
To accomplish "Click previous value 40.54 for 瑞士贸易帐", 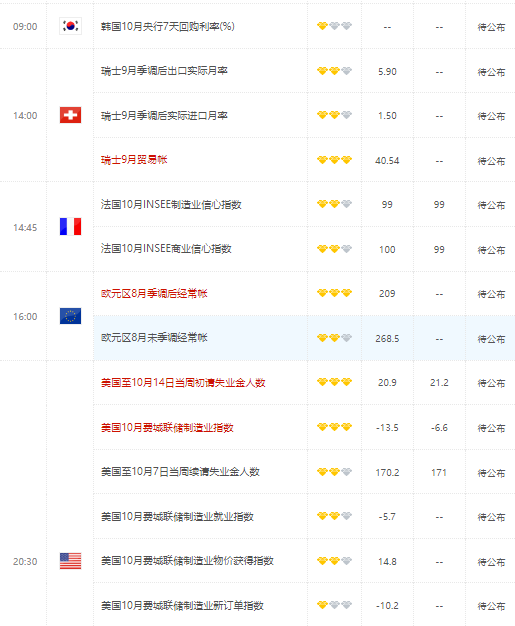I will (x=387, y=160).
